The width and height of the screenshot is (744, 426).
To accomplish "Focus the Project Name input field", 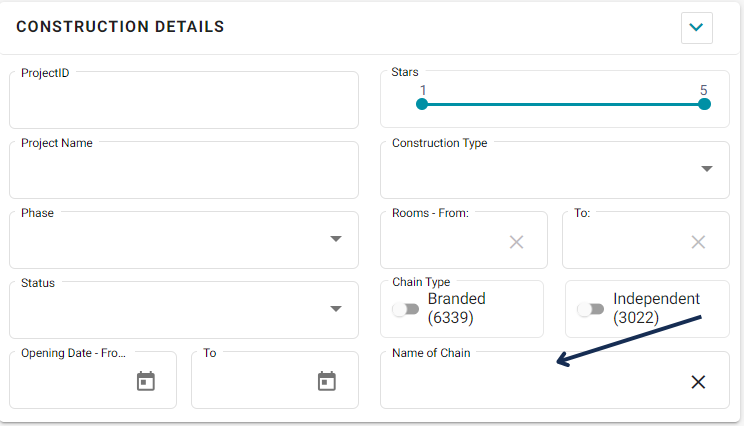I will tap(184, 170).
